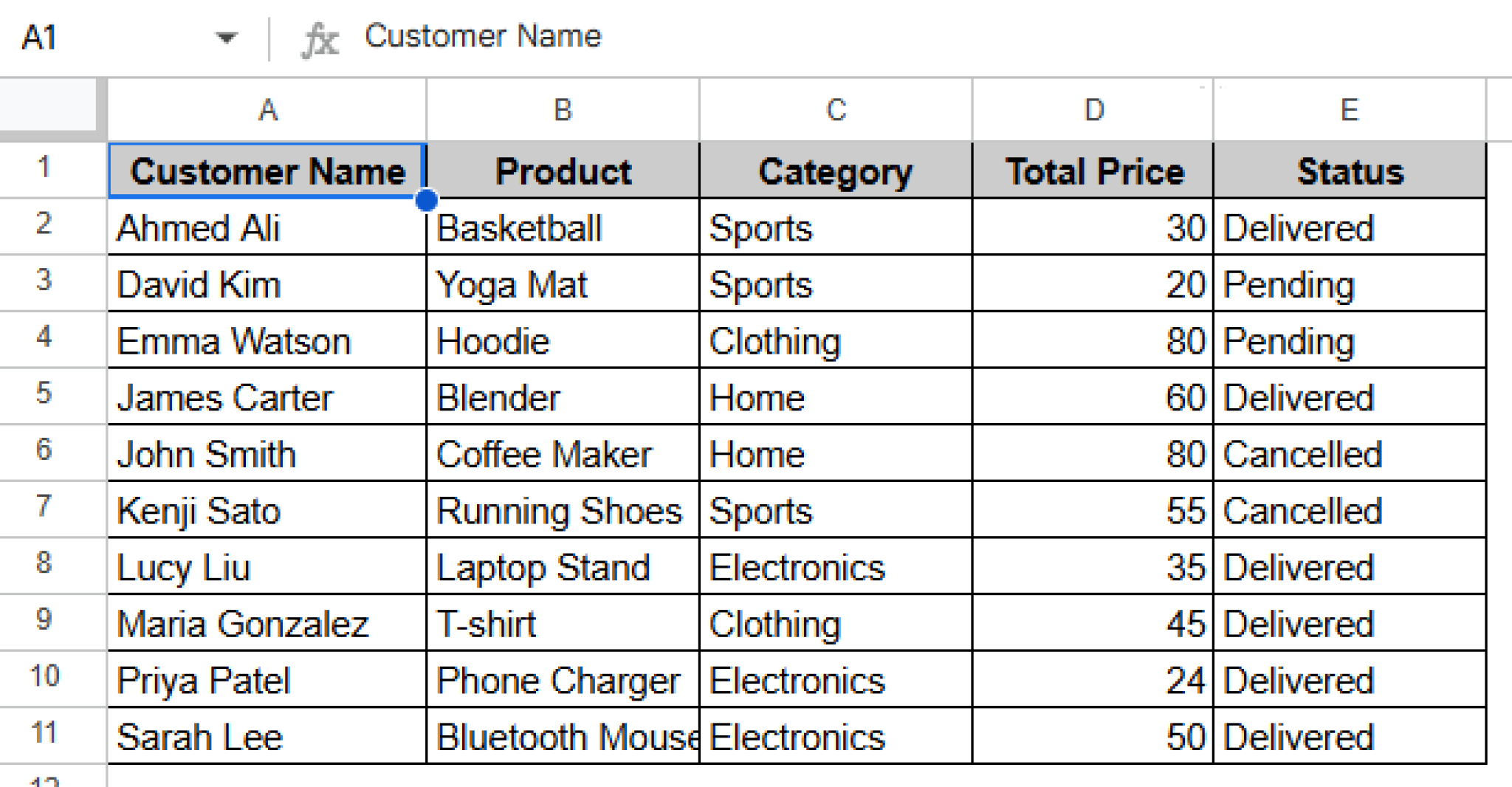Click the Status header cell
The height and width of the screenshot is (787, 1512).
click(1348, 171)
